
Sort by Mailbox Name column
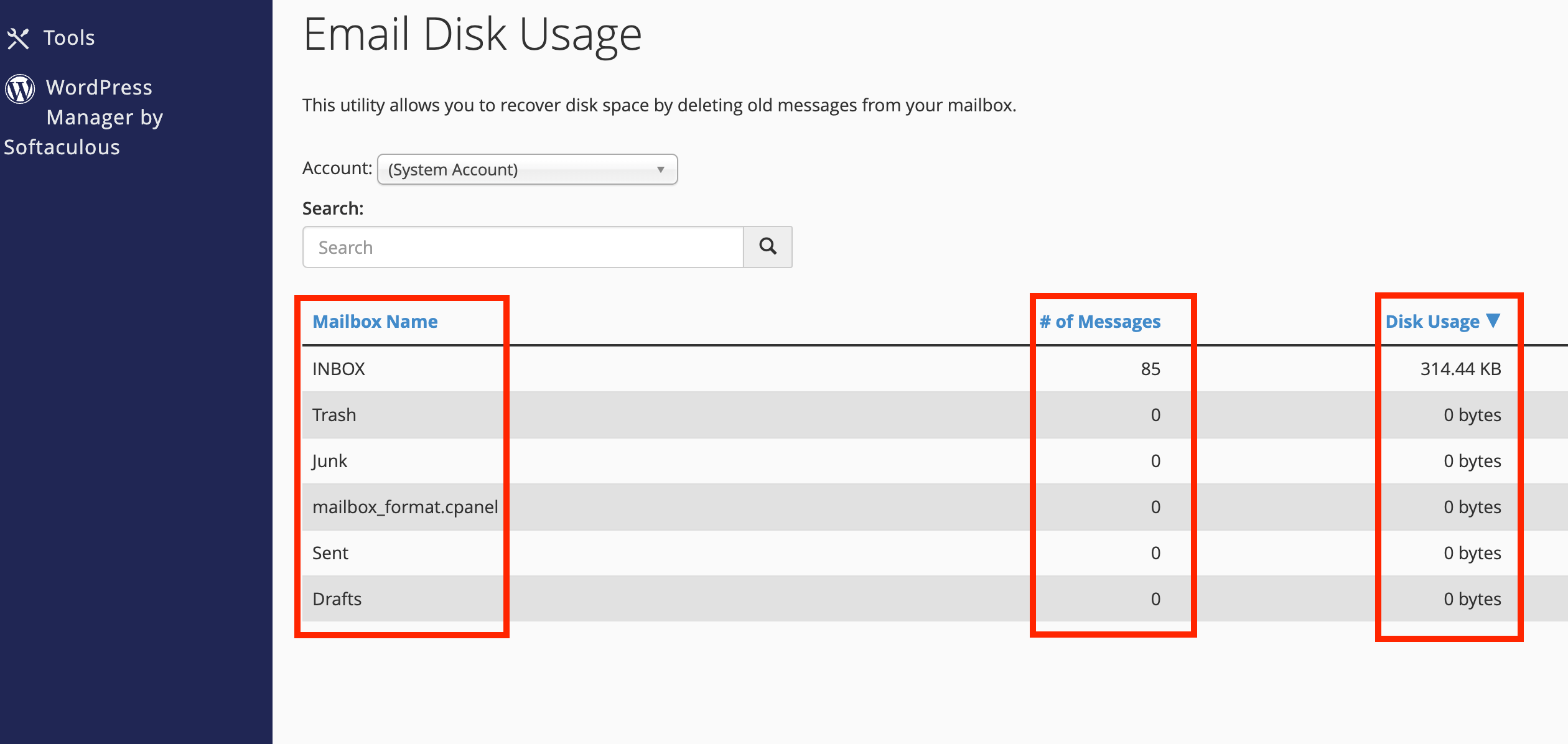pos(375,322)
